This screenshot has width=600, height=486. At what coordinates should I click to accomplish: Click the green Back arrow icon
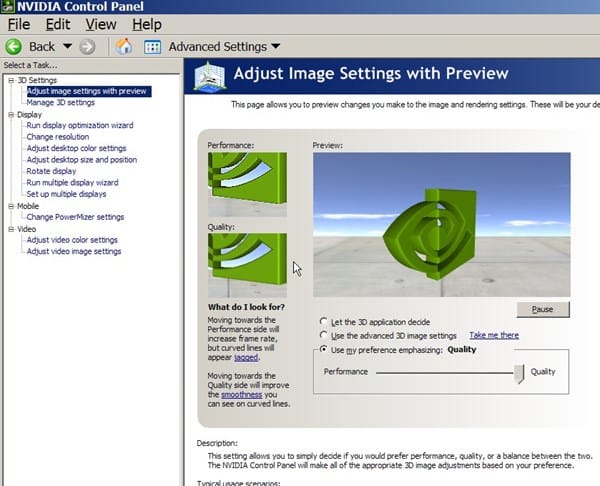click(x=13, y=47)
